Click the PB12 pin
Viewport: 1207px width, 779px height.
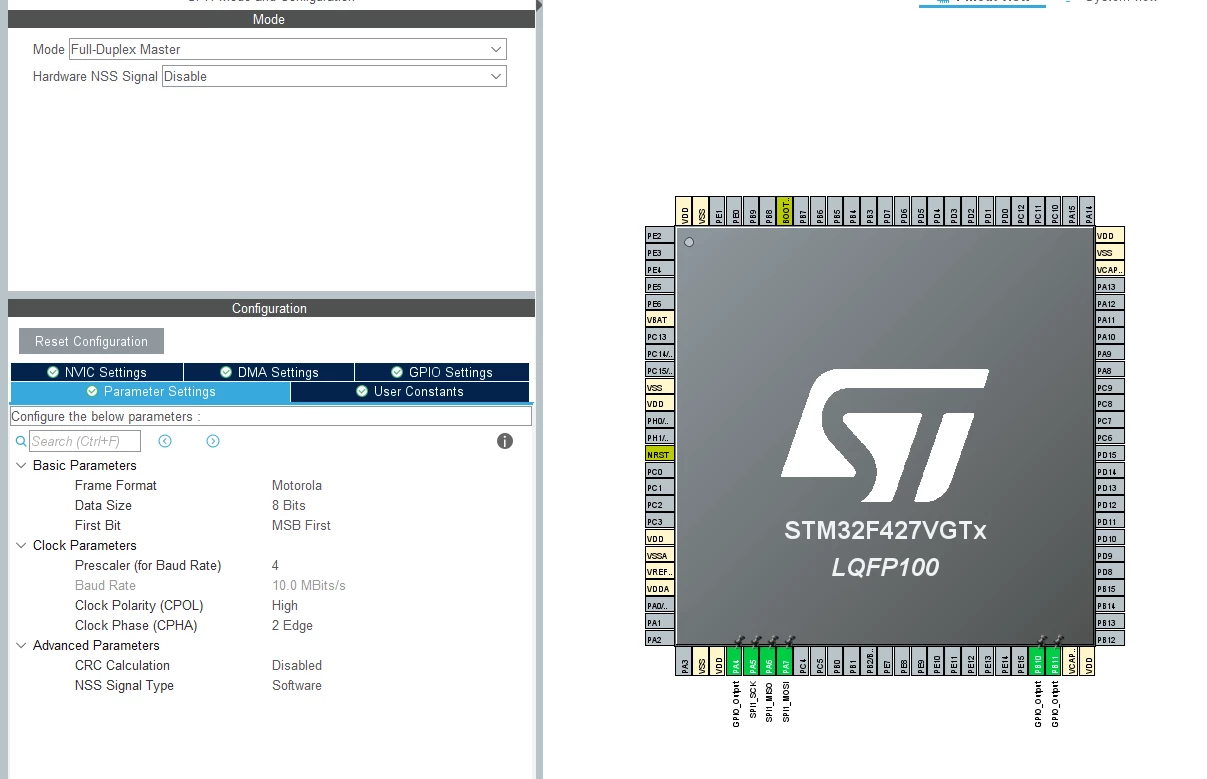pyautogui.click(x=1110, y=639)
